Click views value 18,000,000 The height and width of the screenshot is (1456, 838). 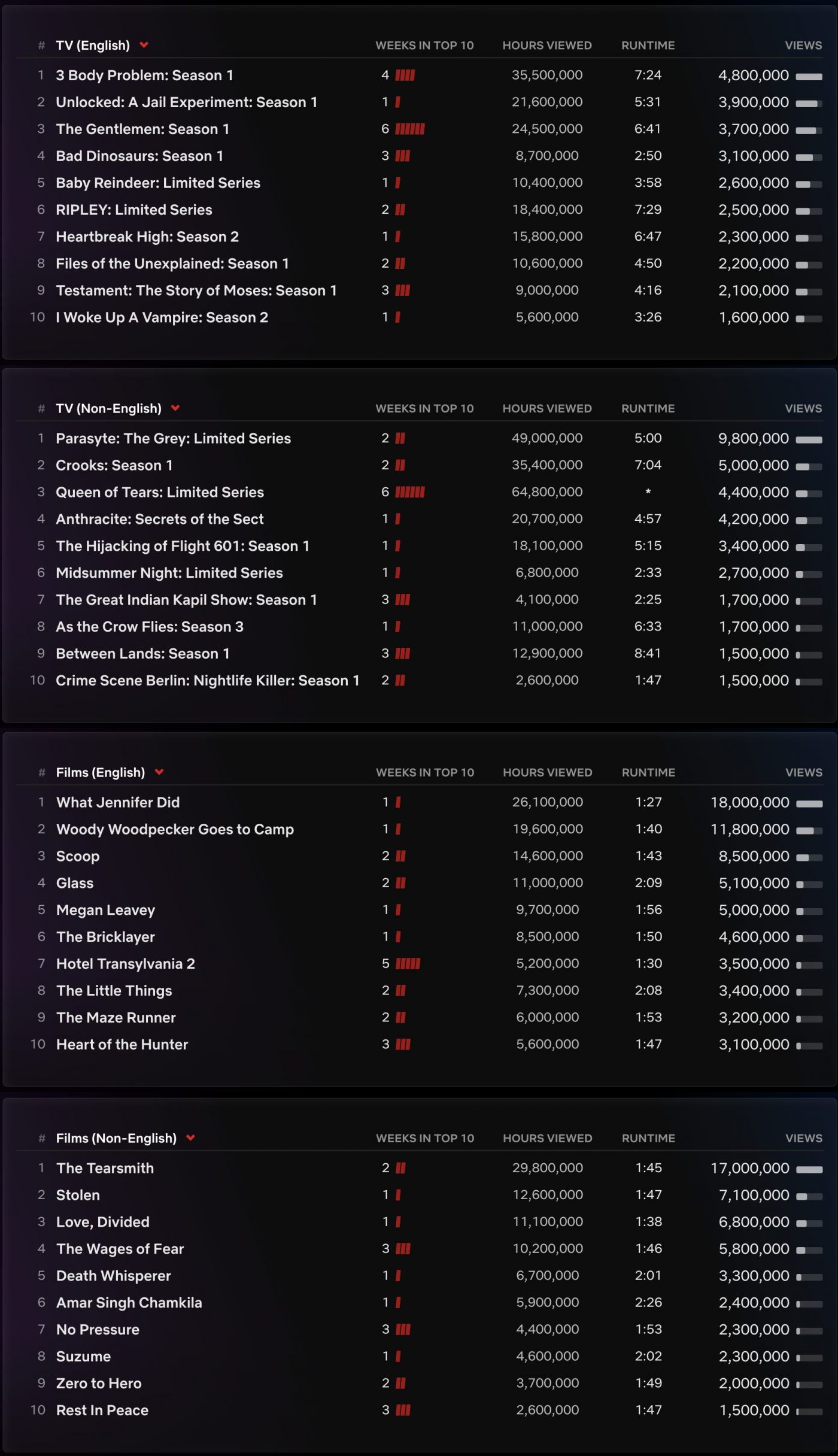point(750,803)
